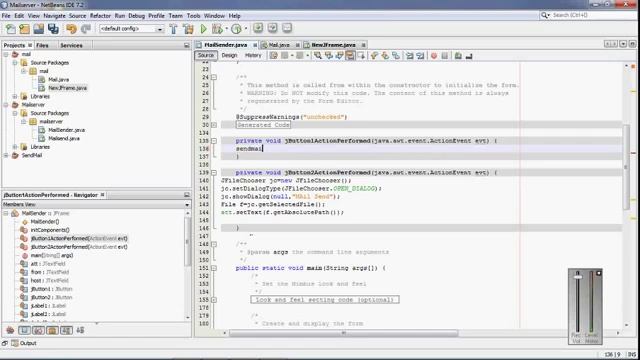Switch to History view
The image size is (640, 360).
click(x=253, y=55)
